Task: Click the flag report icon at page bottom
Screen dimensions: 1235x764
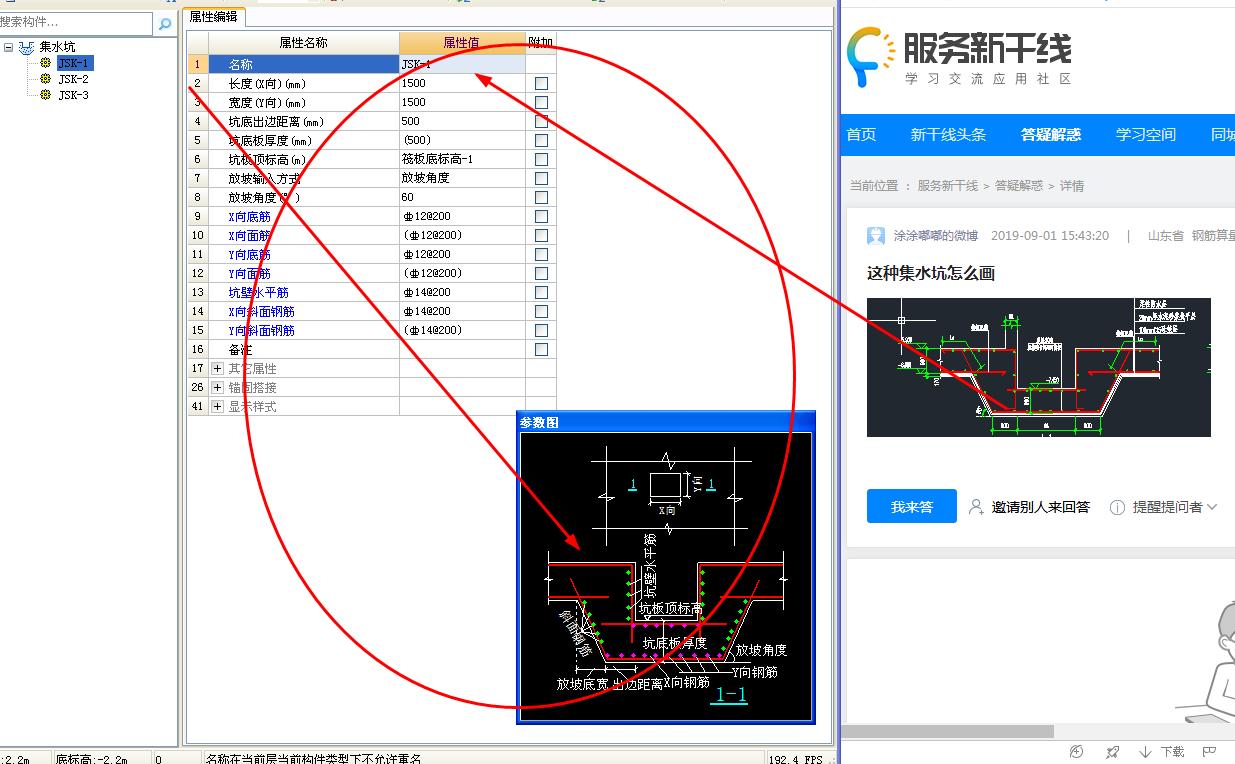Action: [x=1207, y=751]
